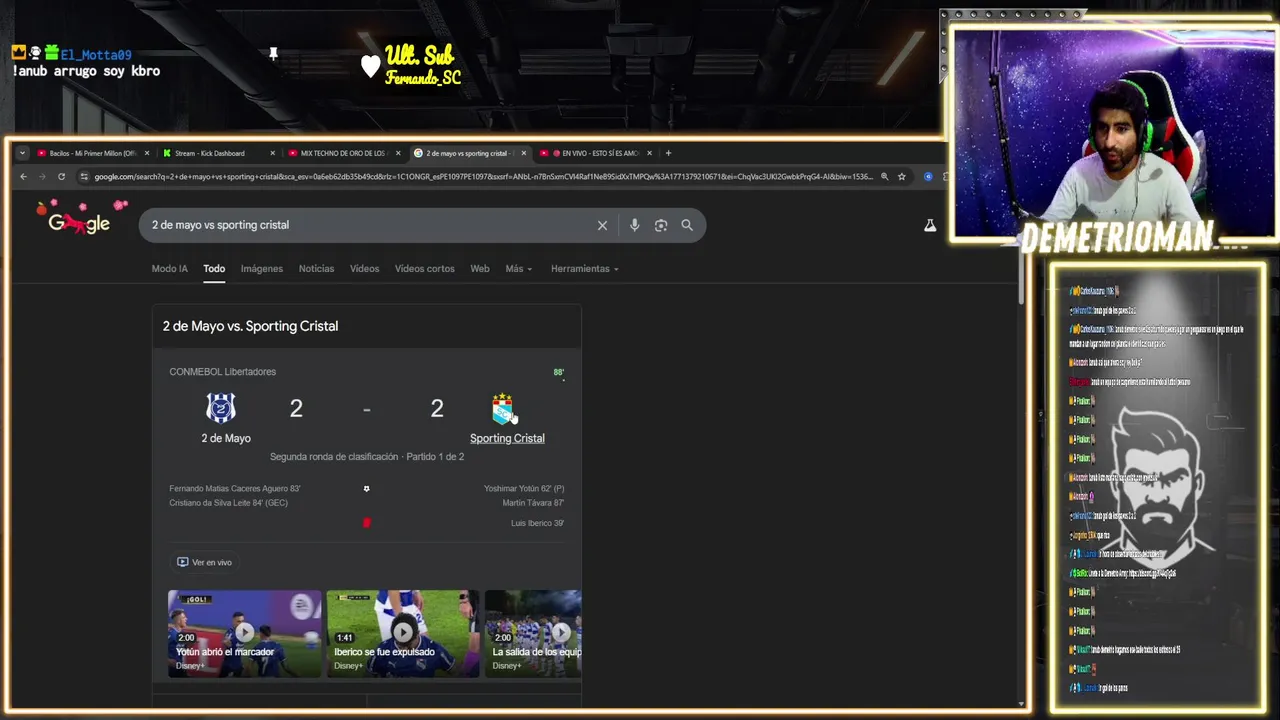Select the google.com URL in address bar
1280x720 pixels.
[x=484, y=177]
